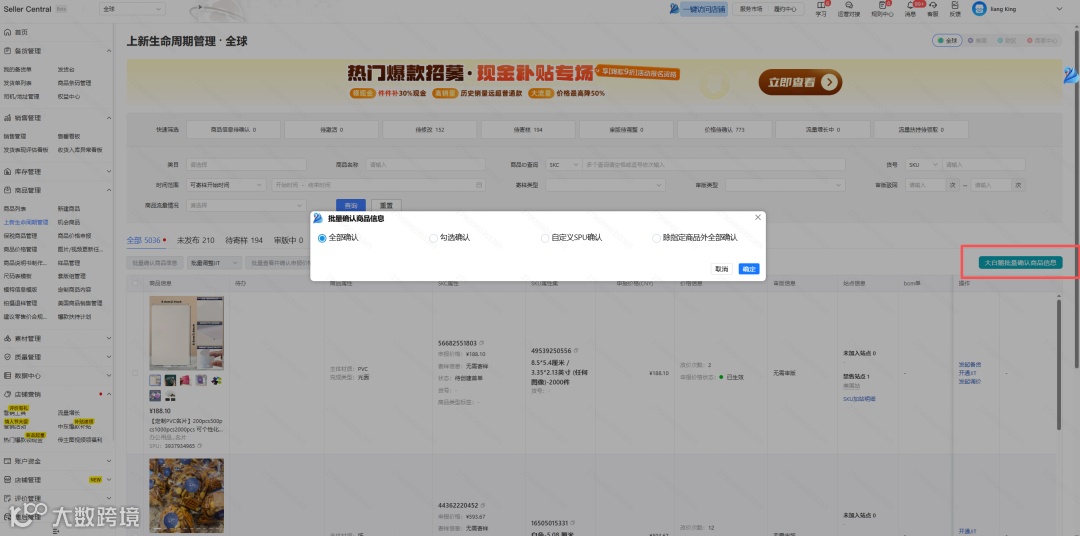Open the 审版类型 dropdown
Viewport: 1080px width, 536px height.
coord(785,185)
